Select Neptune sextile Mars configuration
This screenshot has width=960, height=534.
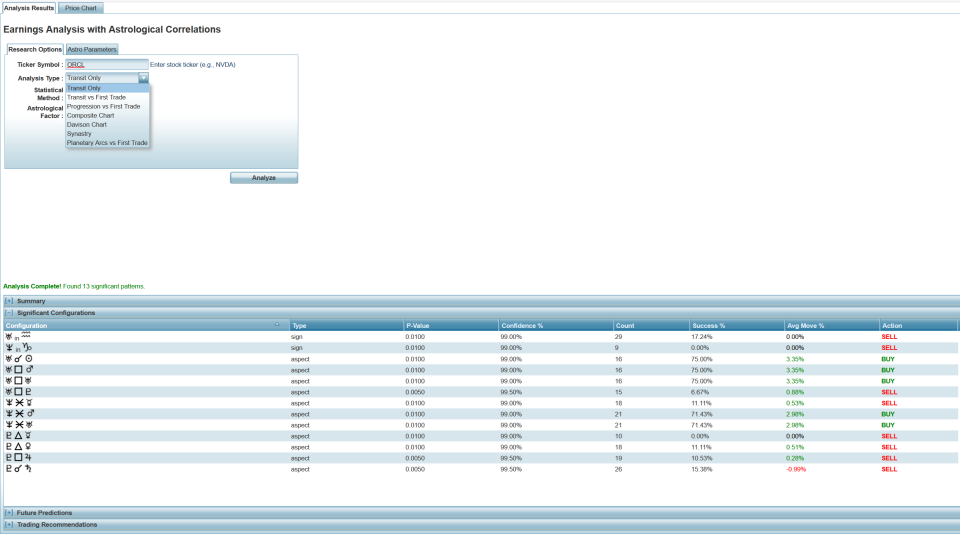point(480,414)
